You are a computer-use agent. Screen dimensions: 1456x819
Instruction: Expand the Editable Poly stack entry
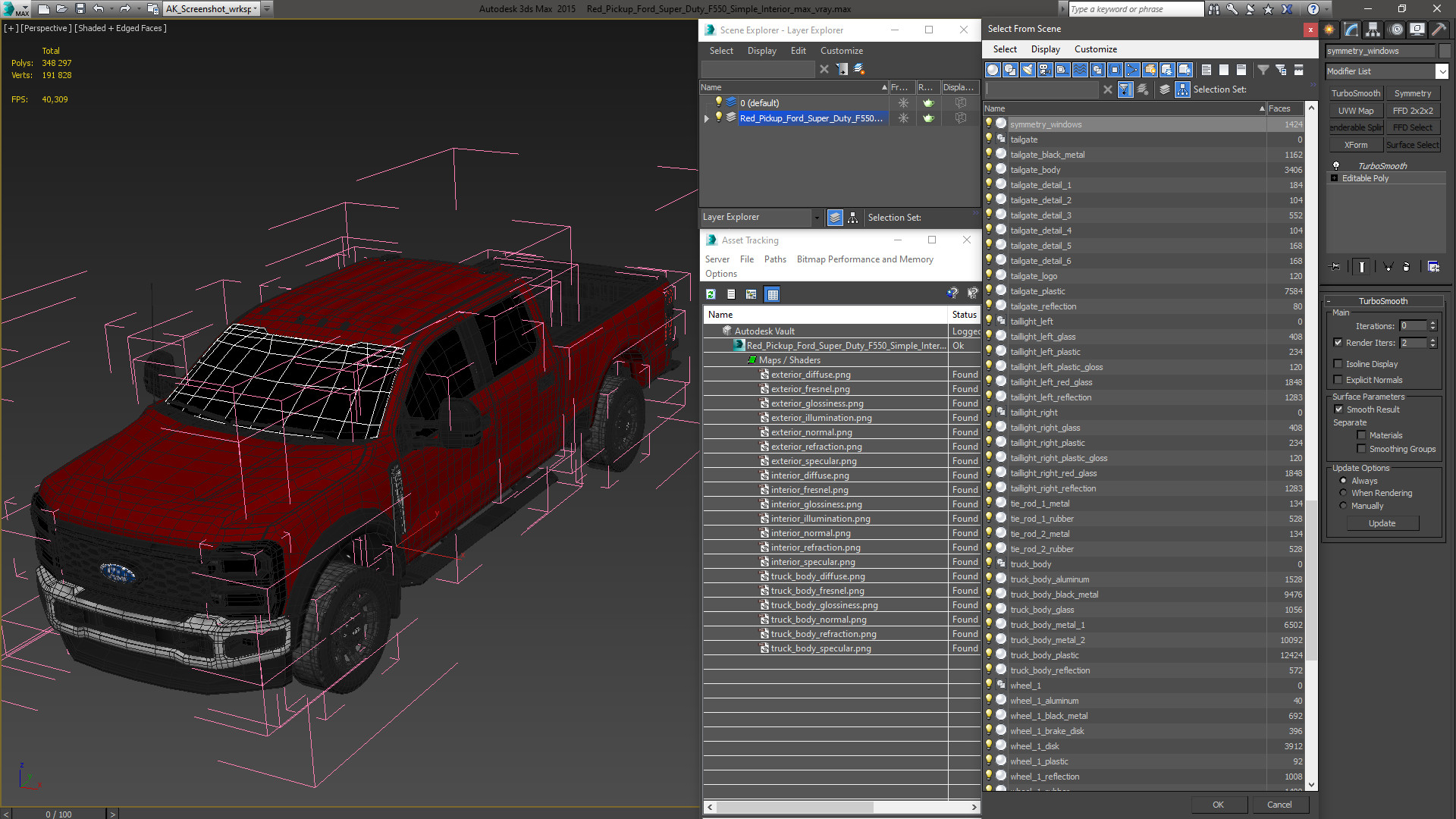[x=1335, y=178]
